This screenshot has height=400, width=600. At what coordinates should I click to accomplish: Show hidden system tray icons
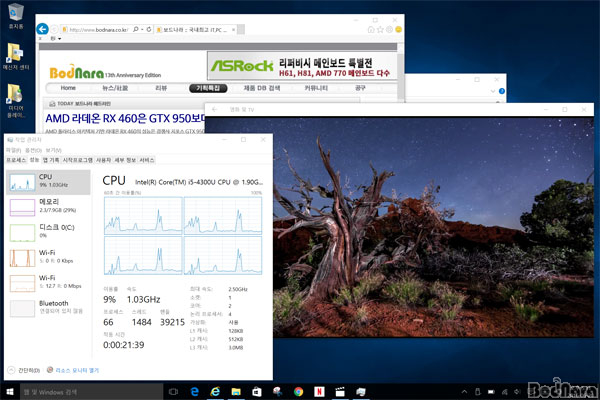tap(464, 392)
